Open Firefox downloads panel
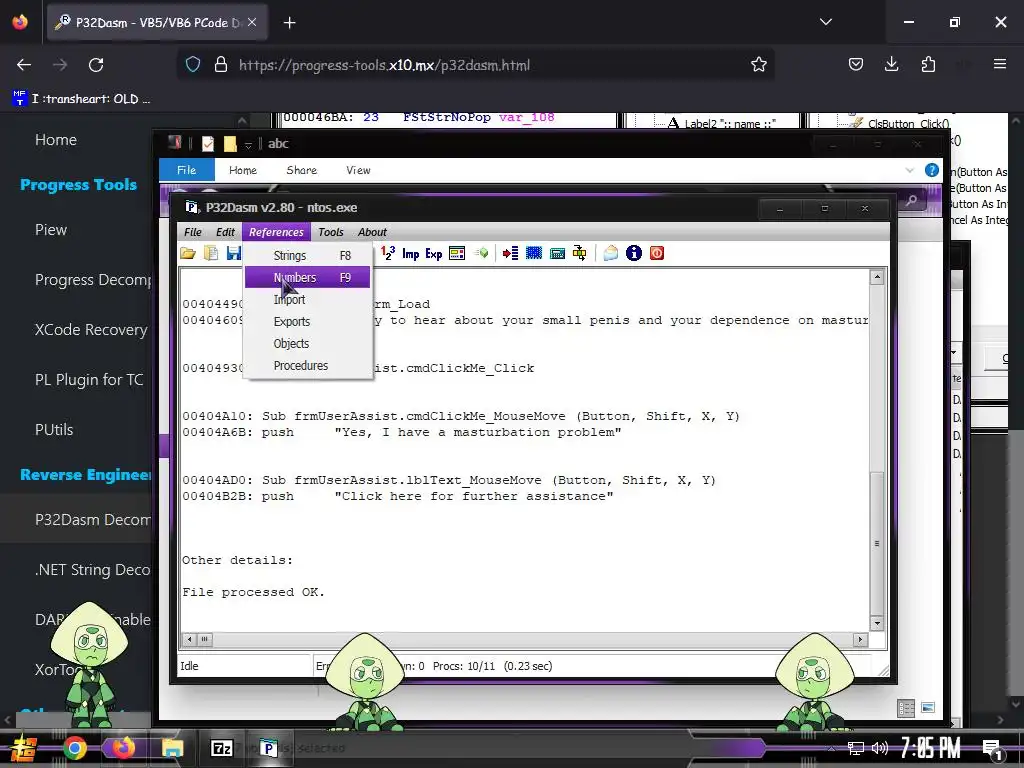Screen dimensions: 1024x768 (891, 65)
